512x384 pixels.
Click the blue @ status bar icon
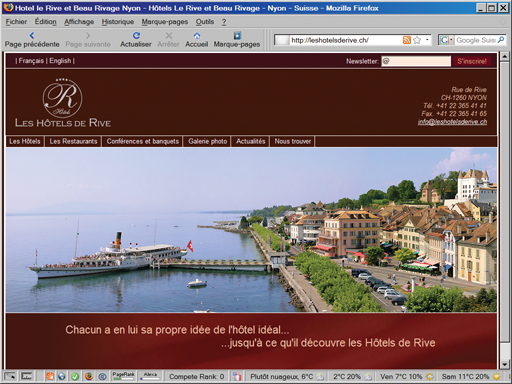[x=102, y=376]
